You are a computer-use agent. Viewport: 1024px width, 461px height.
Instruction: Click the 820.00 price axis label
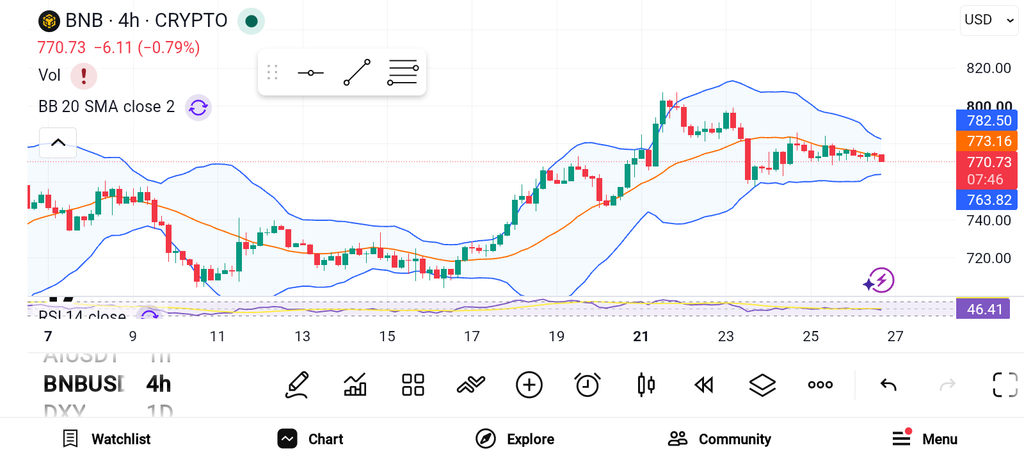pos(988,69)
